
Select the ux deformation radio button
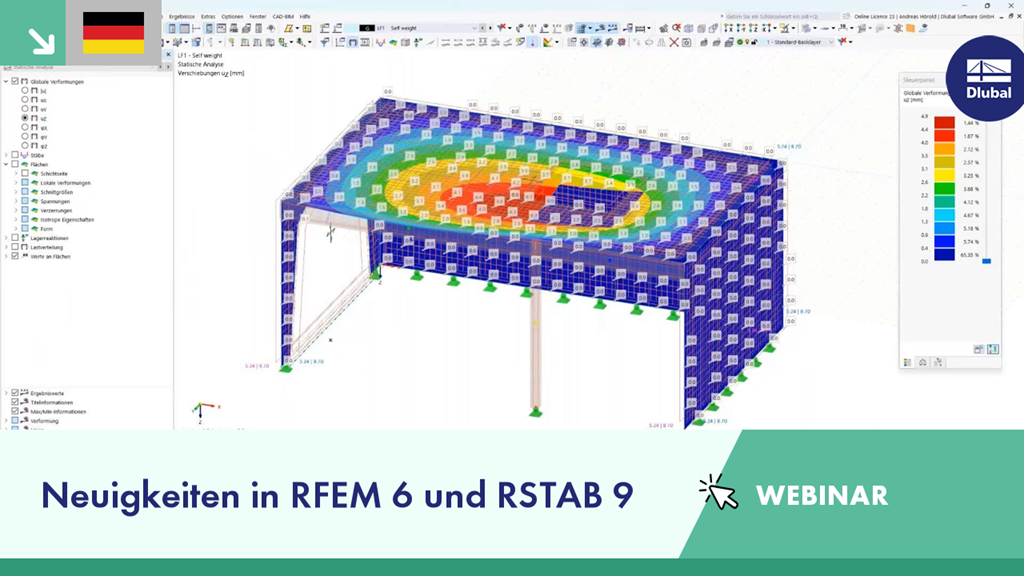[x=25, y=100]
